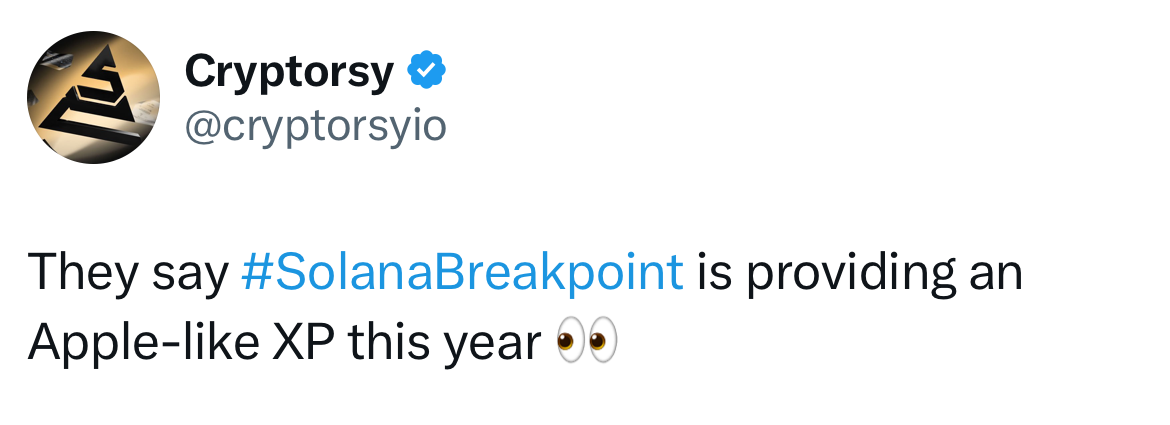1170x425 pixels.
Task: Open the #SolanaBreakpoint hashtag
Action: coord(462,273)
